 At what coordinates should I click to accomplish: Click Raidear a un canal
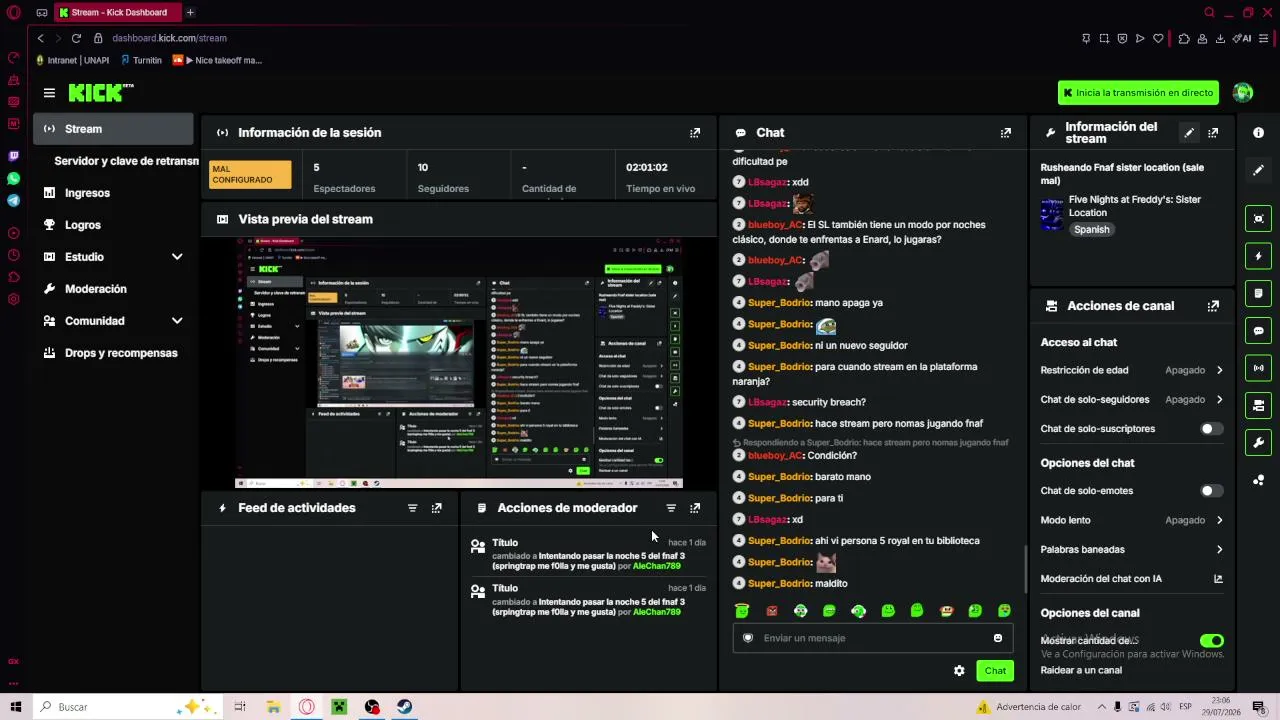point(1081,670)
